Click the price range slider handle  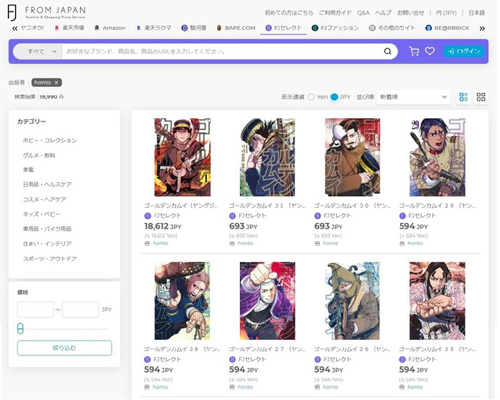point(20,329)
